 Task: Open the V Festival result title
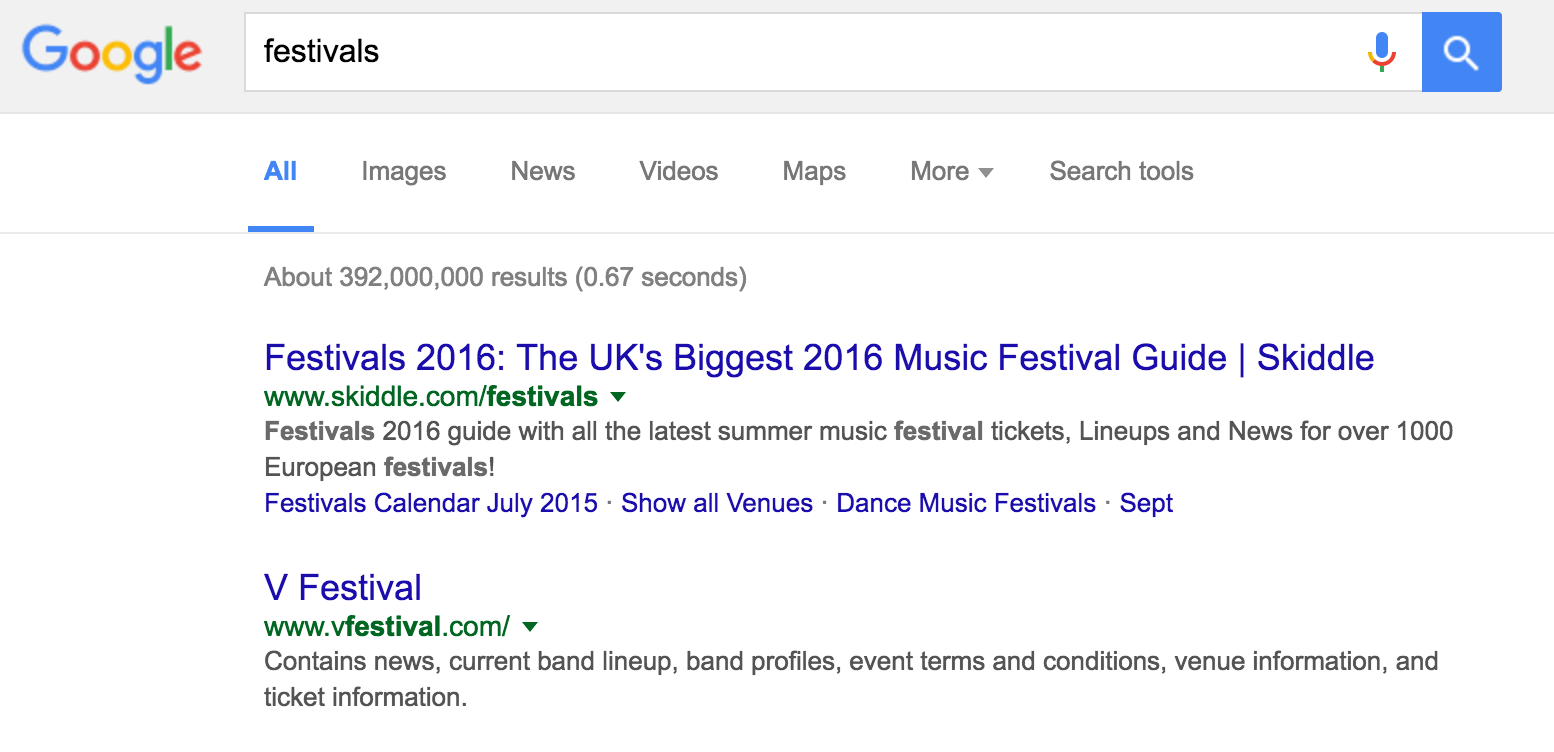coord(343,587)
